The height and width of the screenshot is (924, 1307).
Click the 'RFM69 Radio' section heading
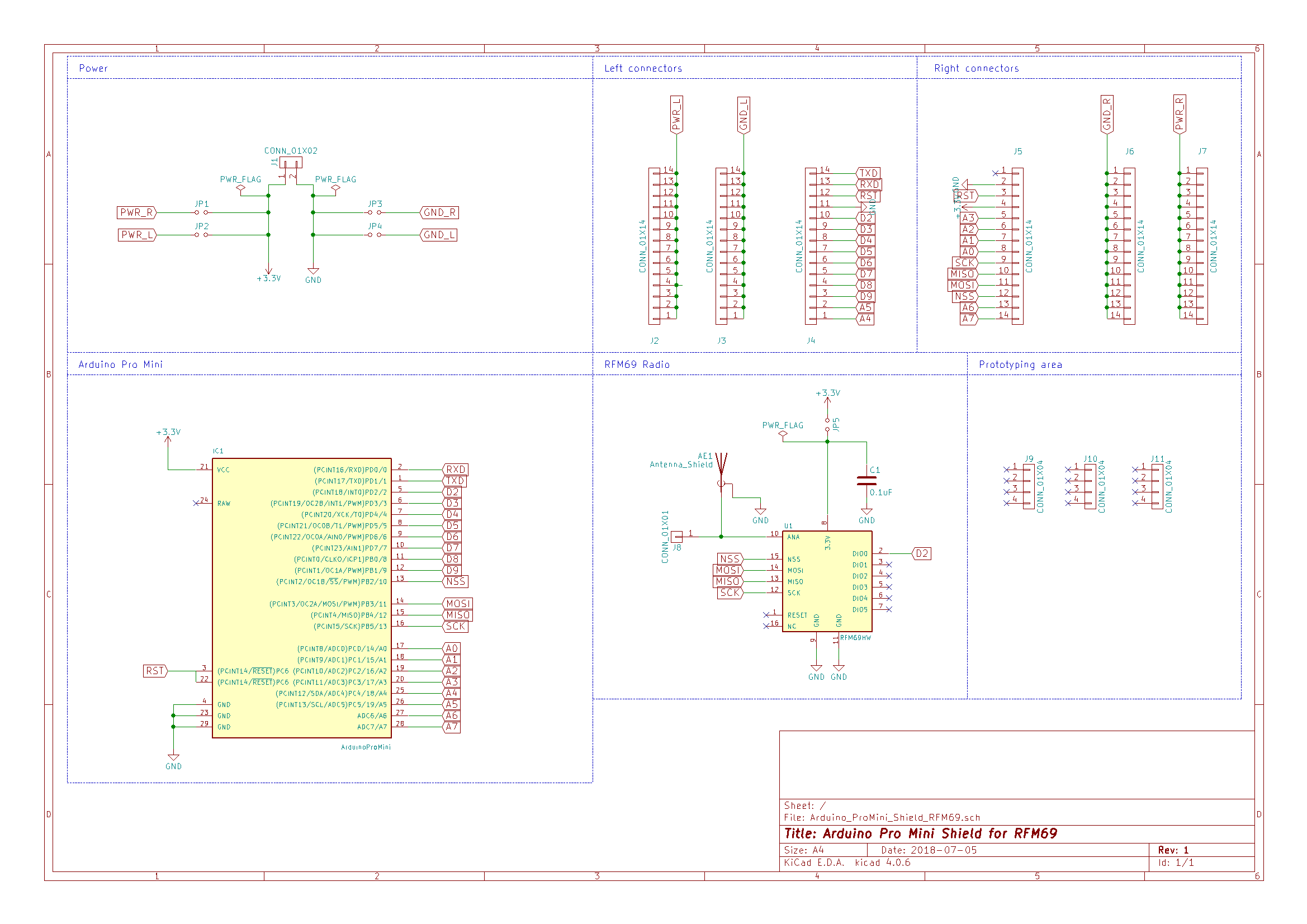coord(636,364)
